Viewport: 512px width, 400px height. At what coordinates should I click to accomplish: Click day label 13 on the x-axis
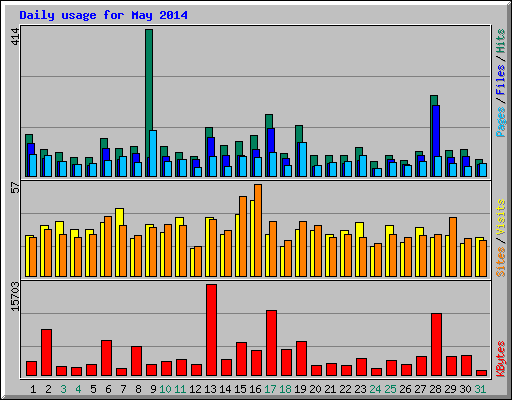click(210, 389)
